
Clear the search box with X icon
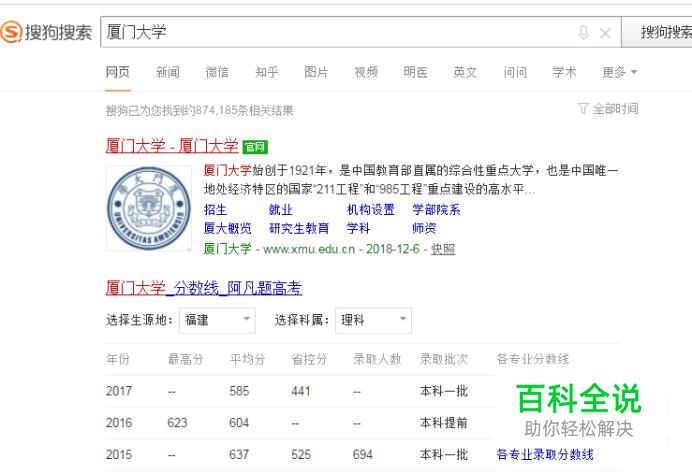click(605, 33)
